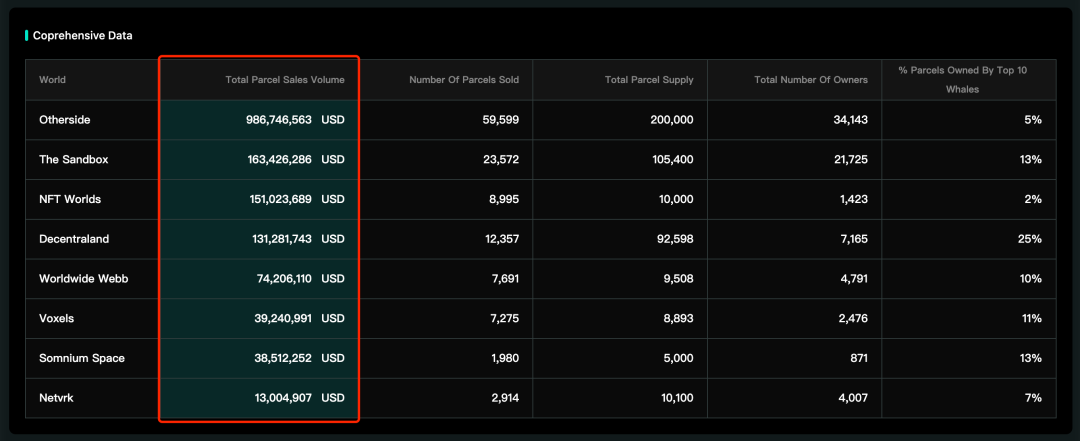Screen dimensions: 1080x441
Task: Select the NFT Worlds row name
Action: click(x=70, y=199)
